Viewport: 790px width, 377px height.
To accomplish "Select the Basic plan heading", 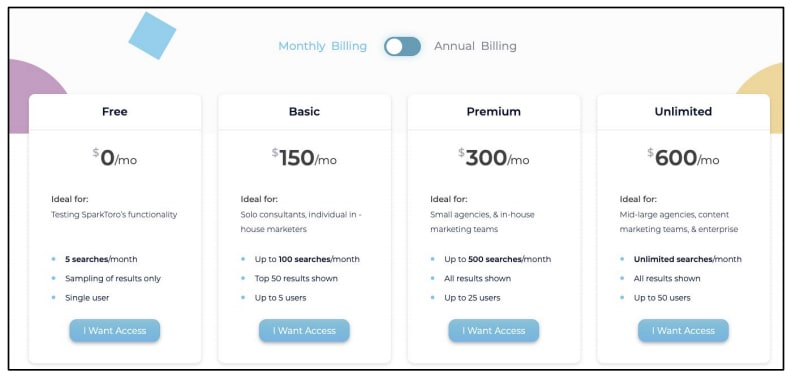I will (x=304, y=111).
